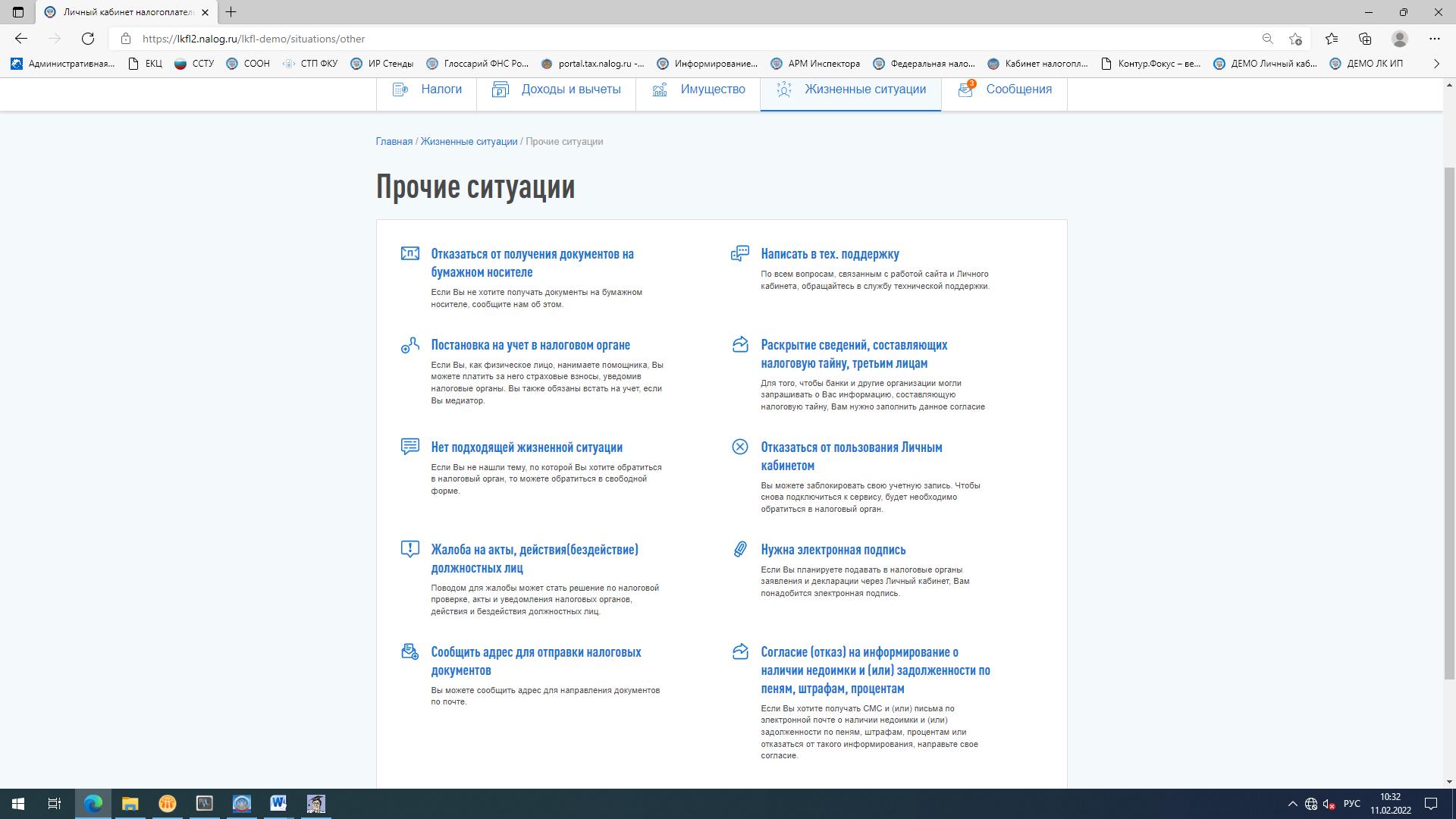Open the browser Settings and more menu
1456x819 pixels.
(1435, 39)
